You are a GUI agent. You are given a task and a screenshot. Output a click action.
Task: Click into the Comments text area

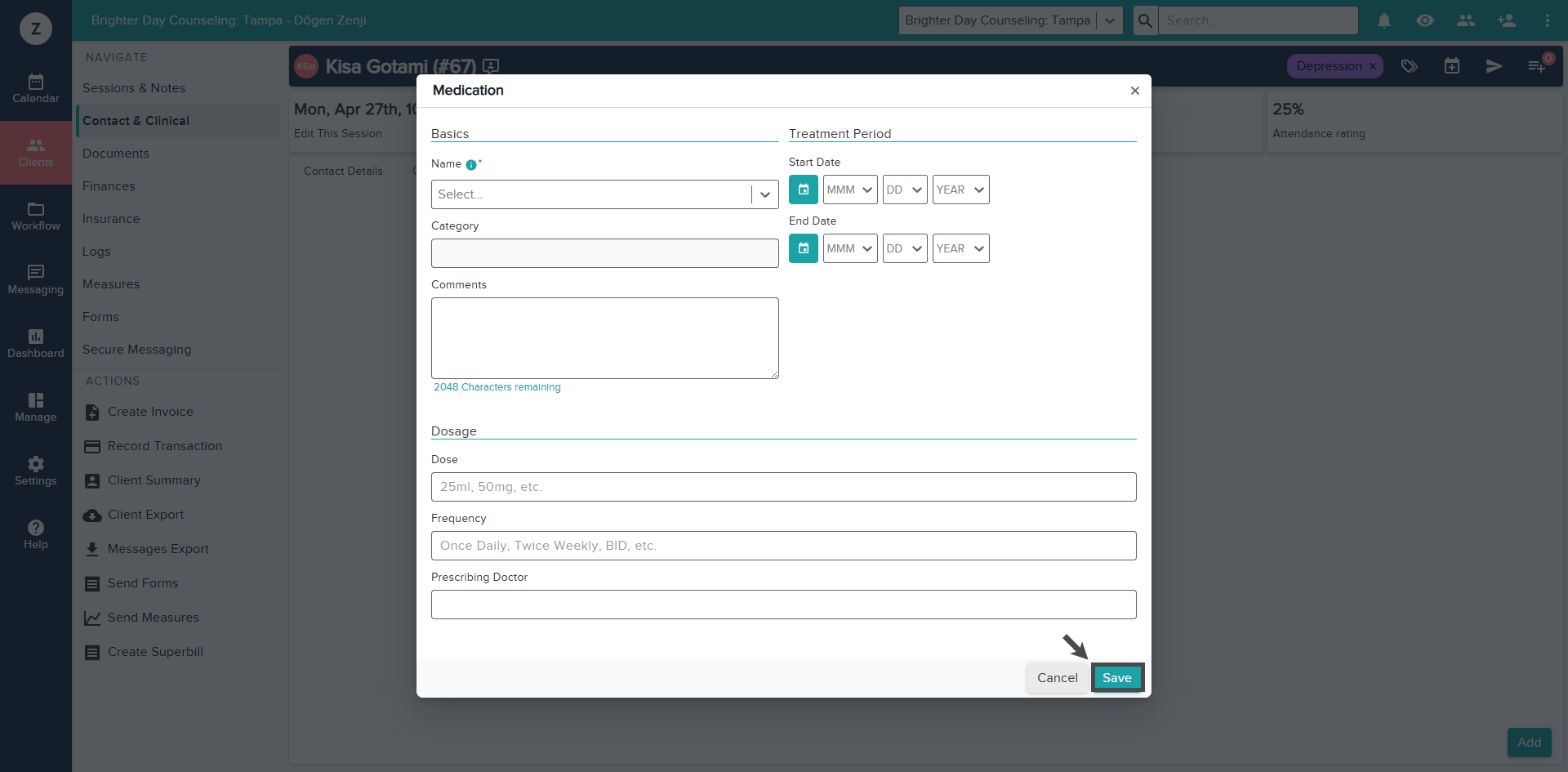point(605,338)
